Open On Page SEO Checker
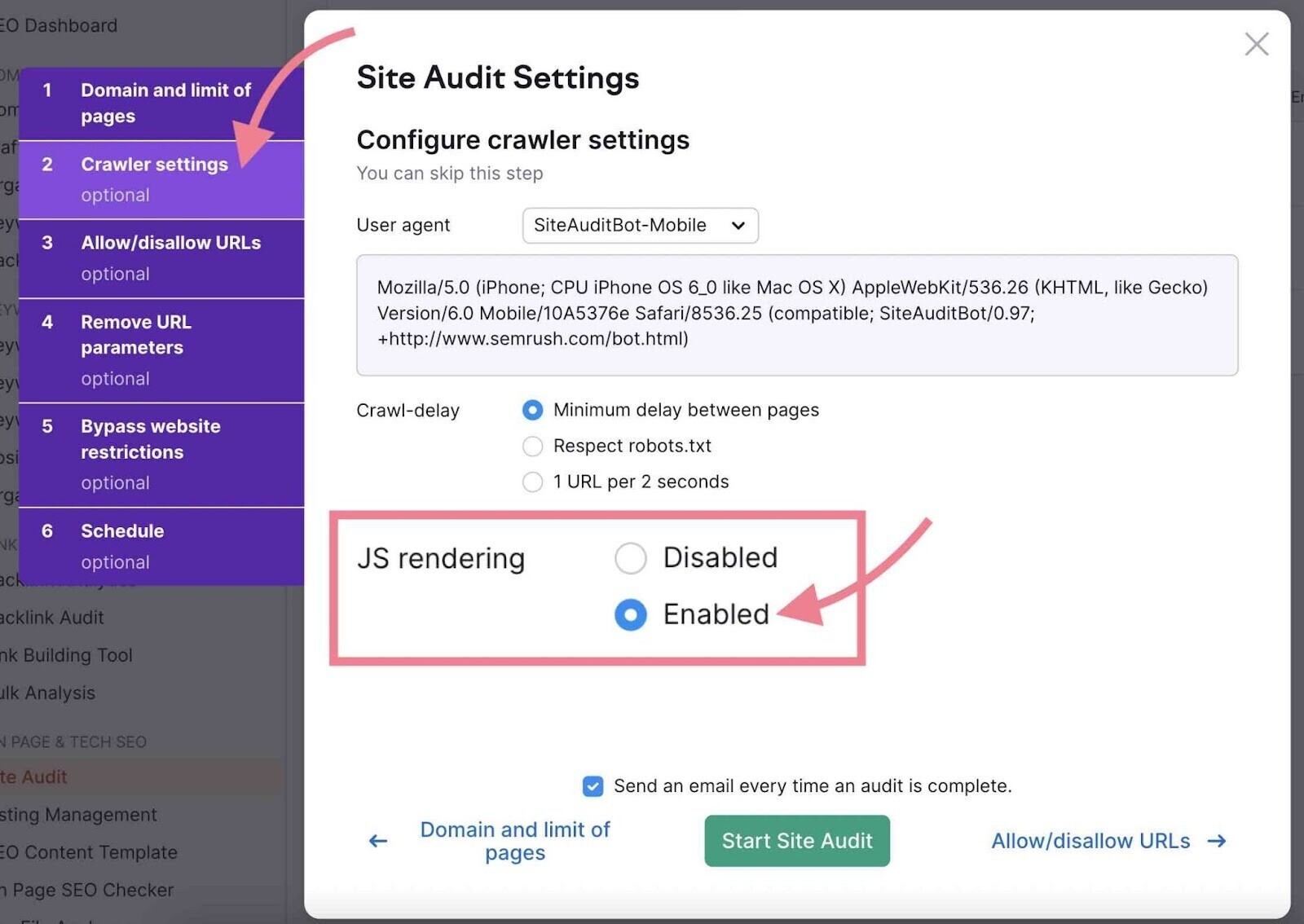The width and height of the screenshot is (1304, 924). tap(86, 890)
